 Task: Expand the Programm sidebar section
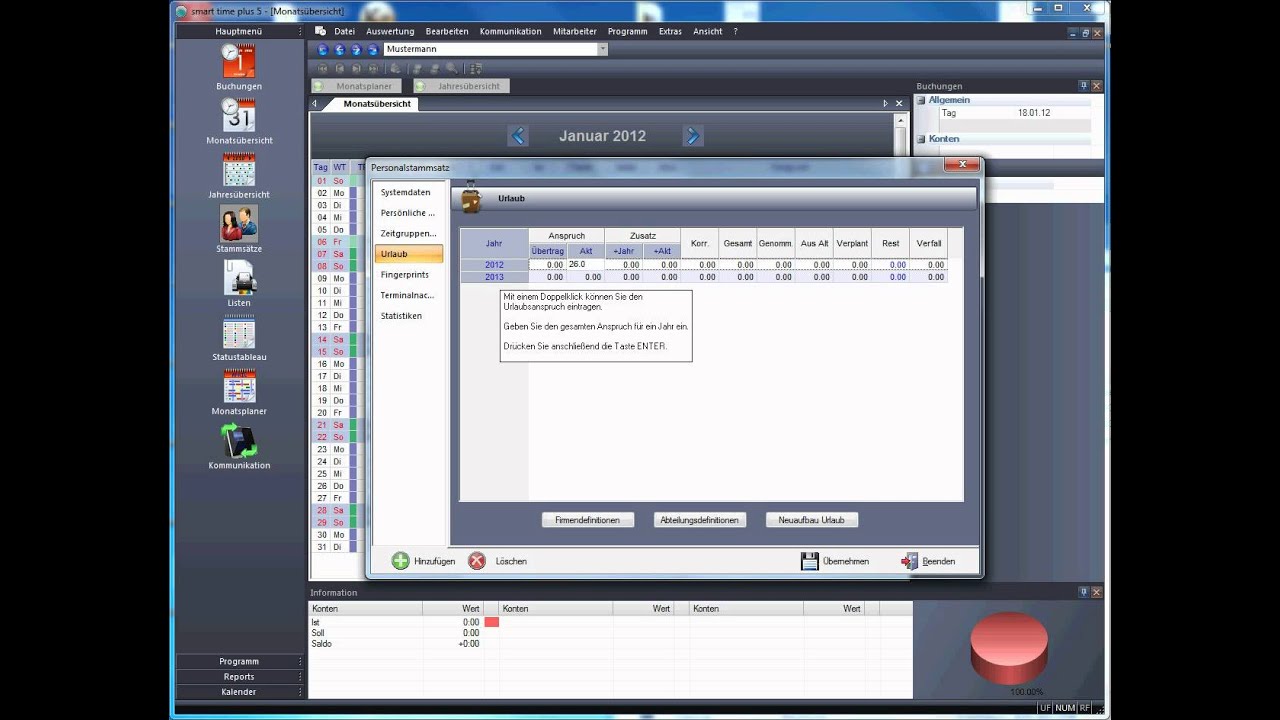coord(239,661)
